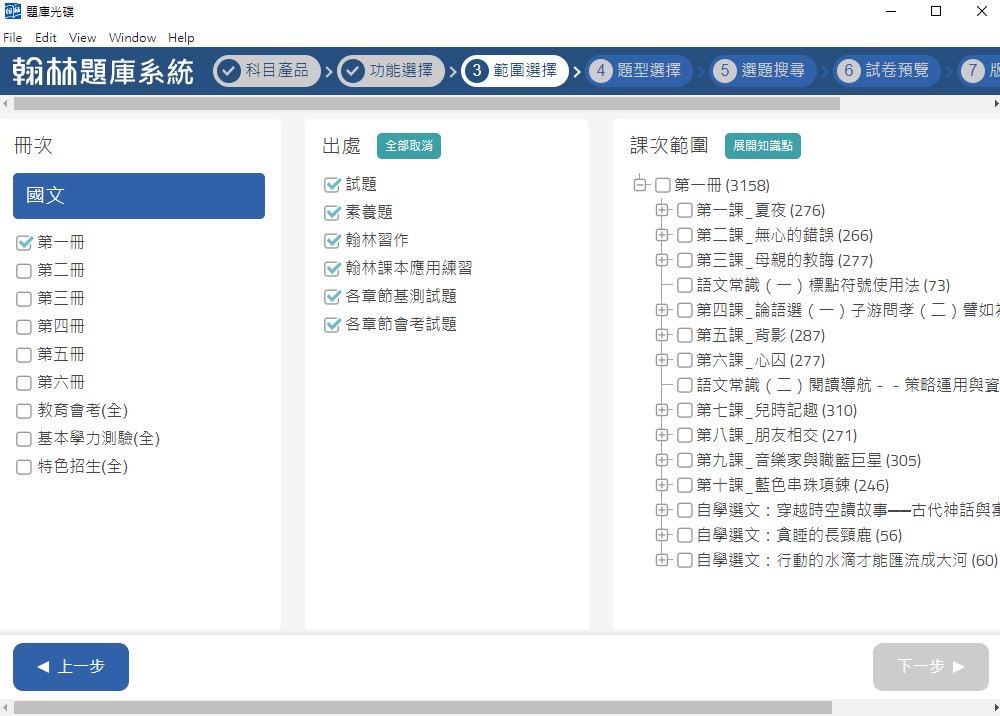The image size is (1000, 716).
Task: Expand the 第十課_藍色串珠項鍊 node
Action: point(662,485)
